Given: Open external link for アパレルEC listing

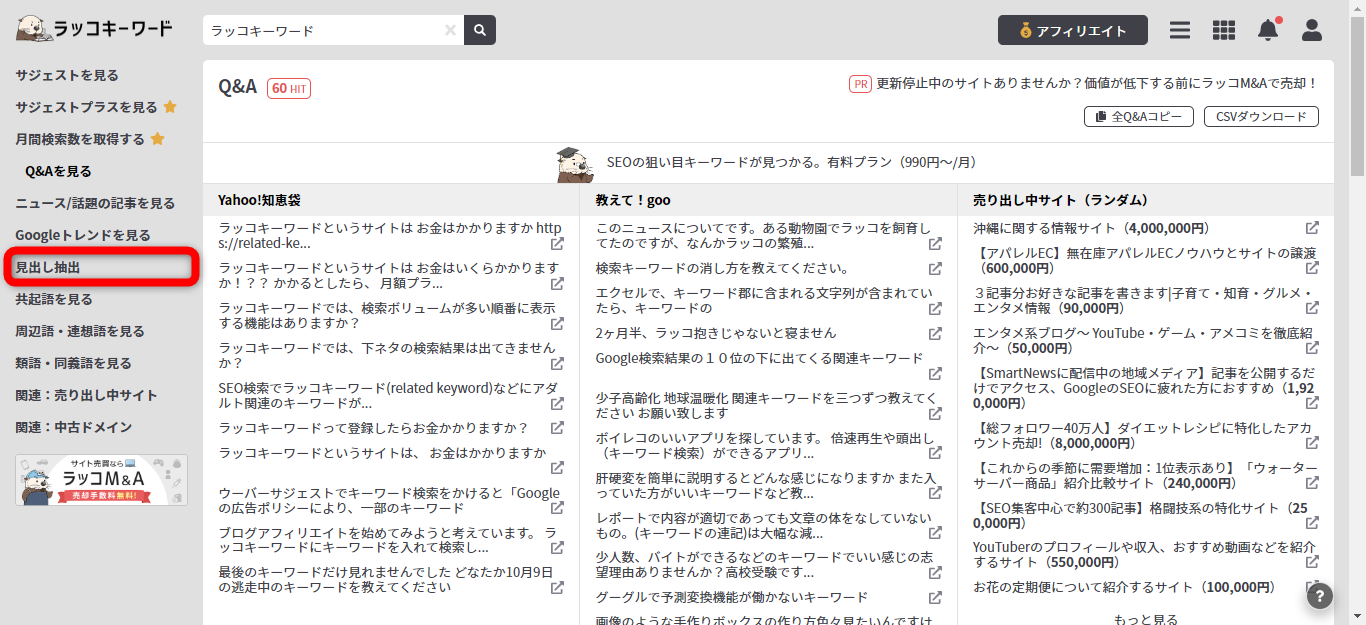Looking at the screenshot, I should click(1312, 268).
